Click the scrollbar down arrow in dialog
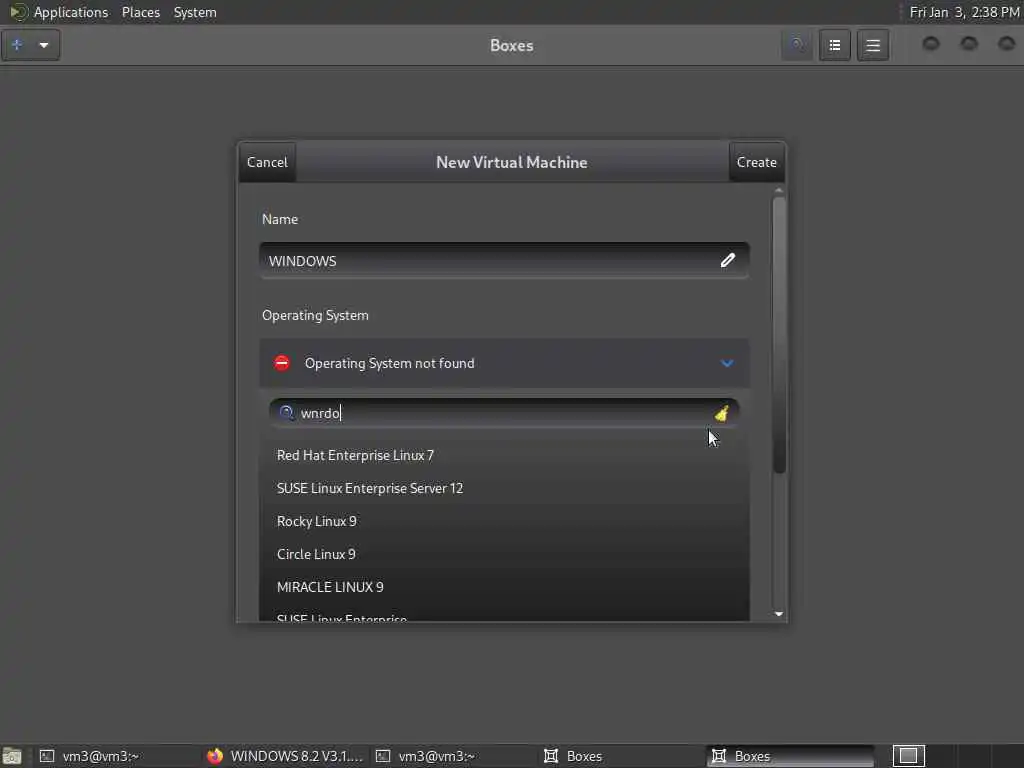This screenshot has height=768, width=1024. 778,614
